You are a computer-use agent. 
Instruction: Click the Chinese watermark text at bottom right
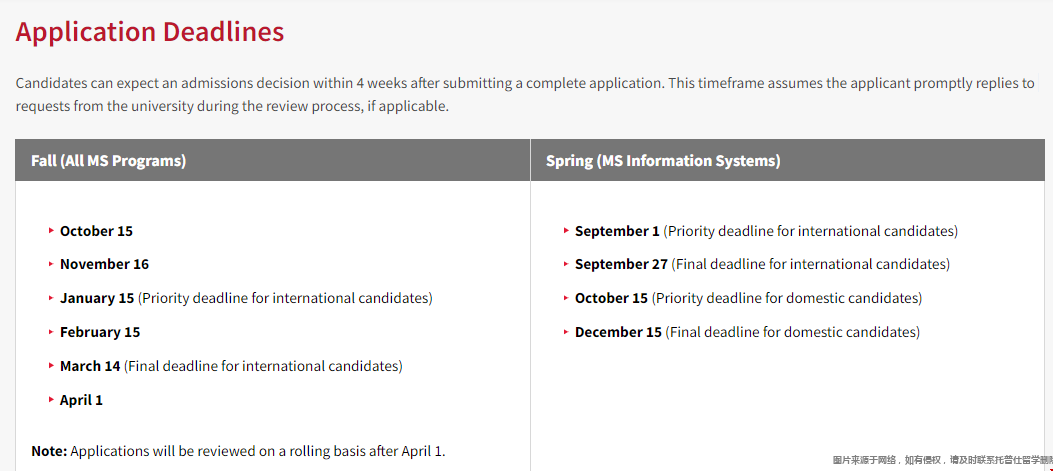942,460
